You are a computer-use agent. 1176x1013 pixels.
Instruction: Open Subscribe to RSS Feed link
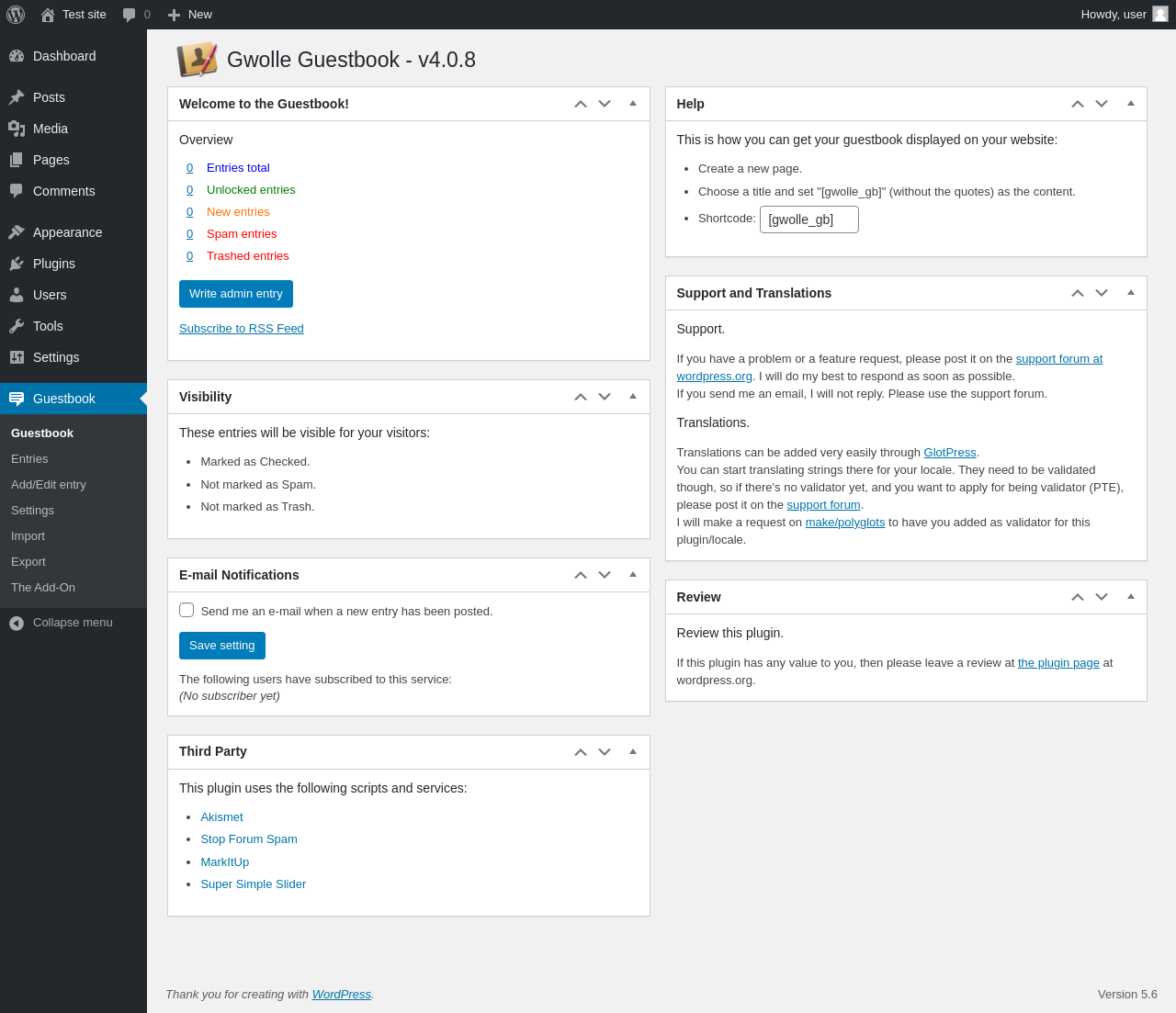coord(242,329)
